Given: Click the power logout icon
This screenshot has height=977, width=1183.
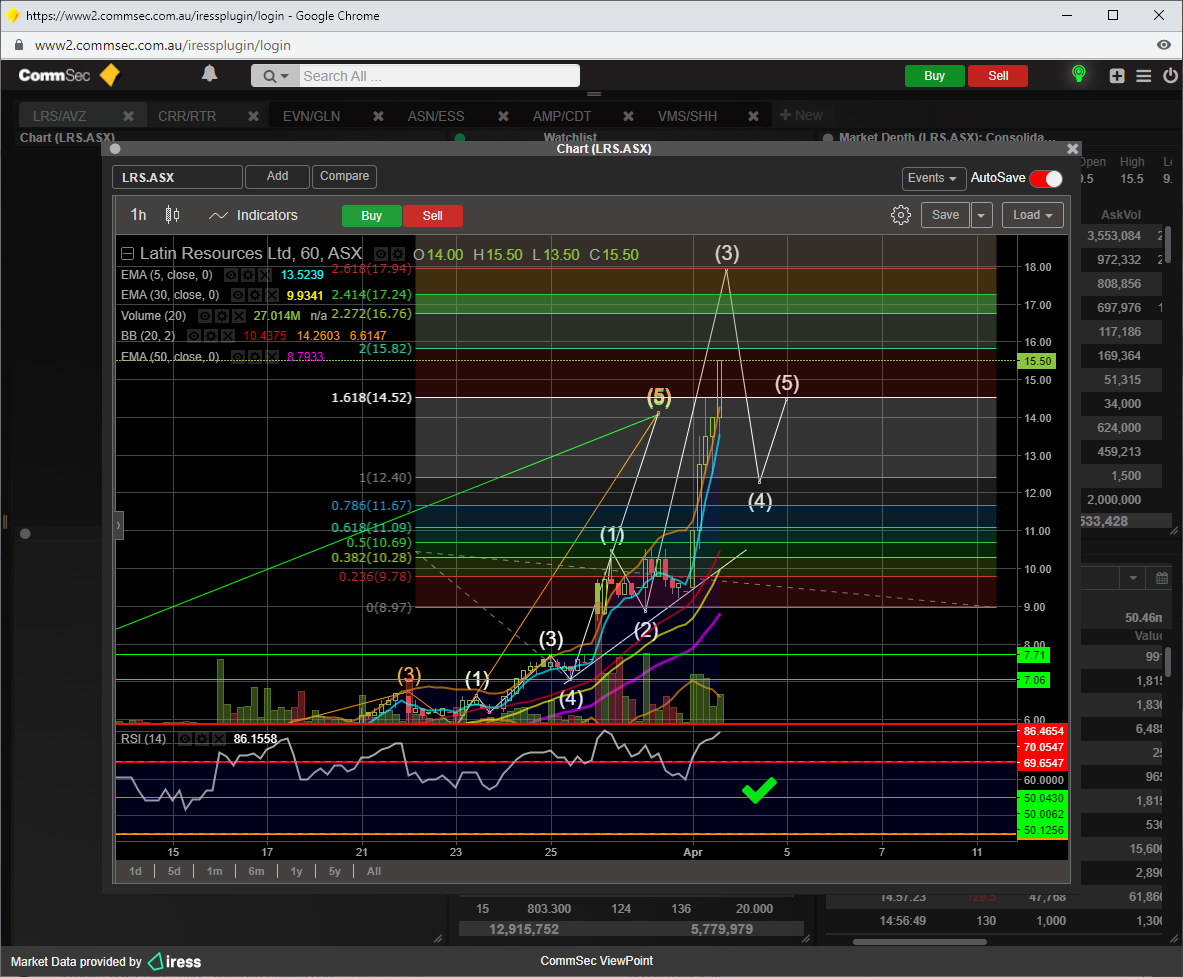Looking at the screenshot, I should 1170,75.
